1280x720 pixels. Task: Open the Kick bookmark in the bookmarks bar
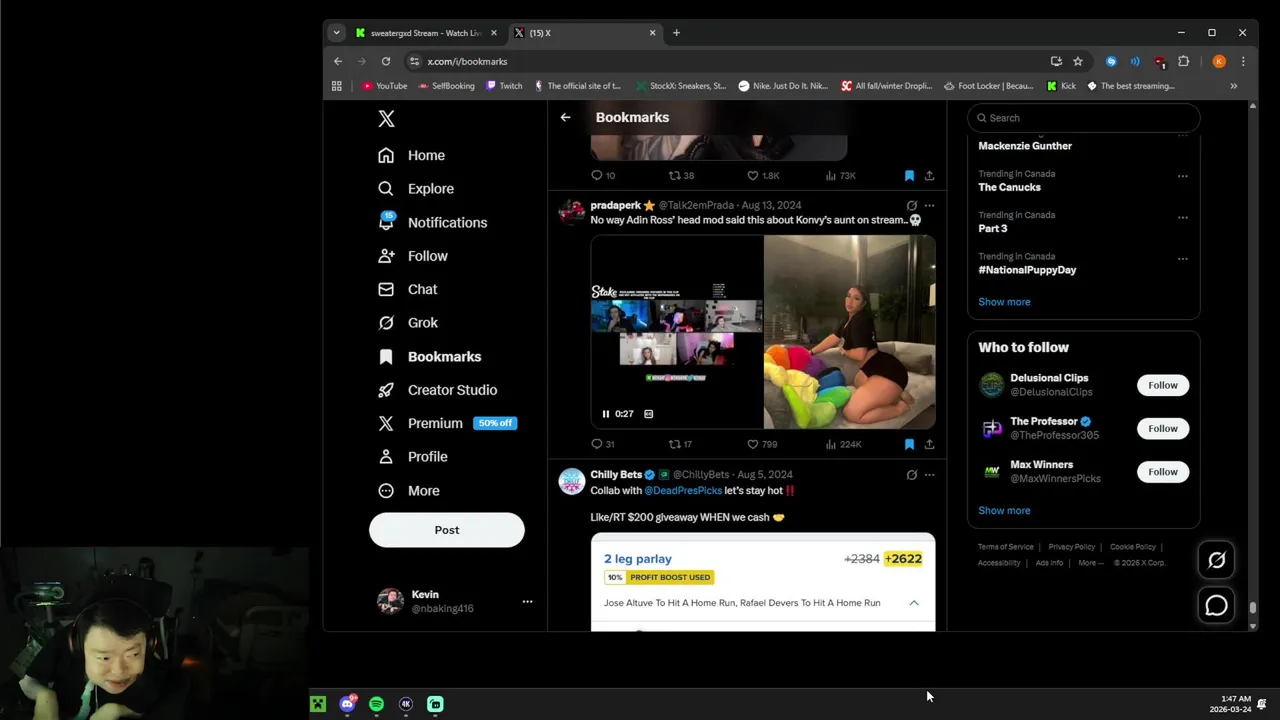click(x=1061, y=86)
